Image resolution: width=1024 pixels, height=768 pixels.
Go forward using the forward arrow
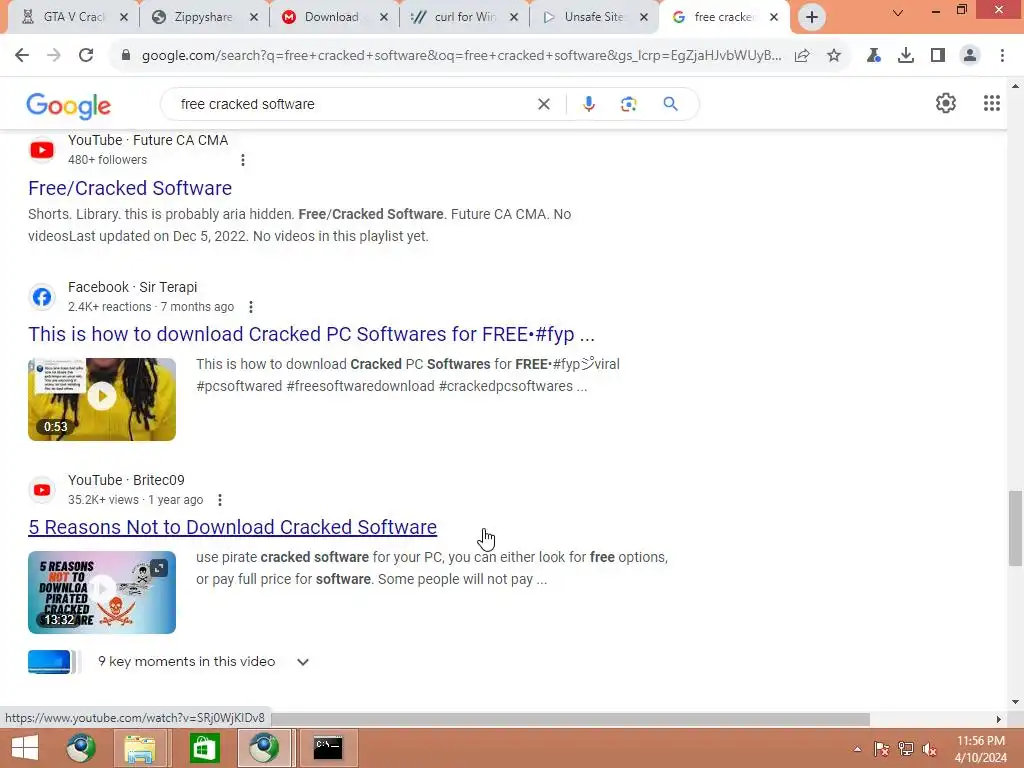tap(54, 56)
